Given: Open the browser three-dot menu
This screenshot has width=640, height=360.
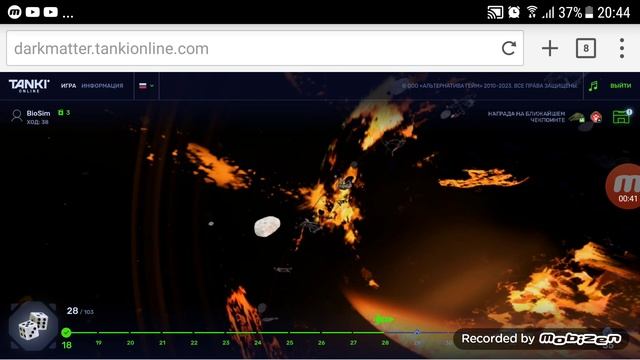Looking at the screenshot, I should (x=622, y=48).
